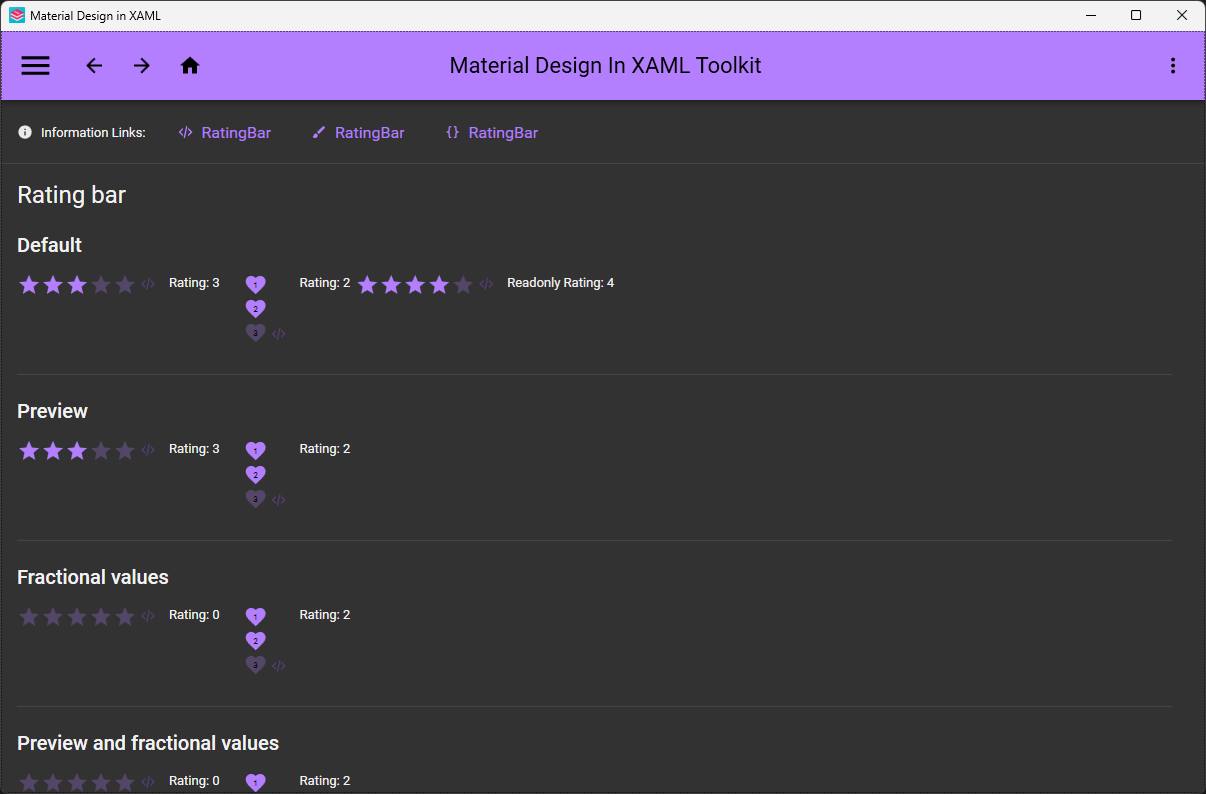The width and height of the screenshot is (1206, 794).
Task: Select heart 3 in Fractional values section
Action: (256, 665)
